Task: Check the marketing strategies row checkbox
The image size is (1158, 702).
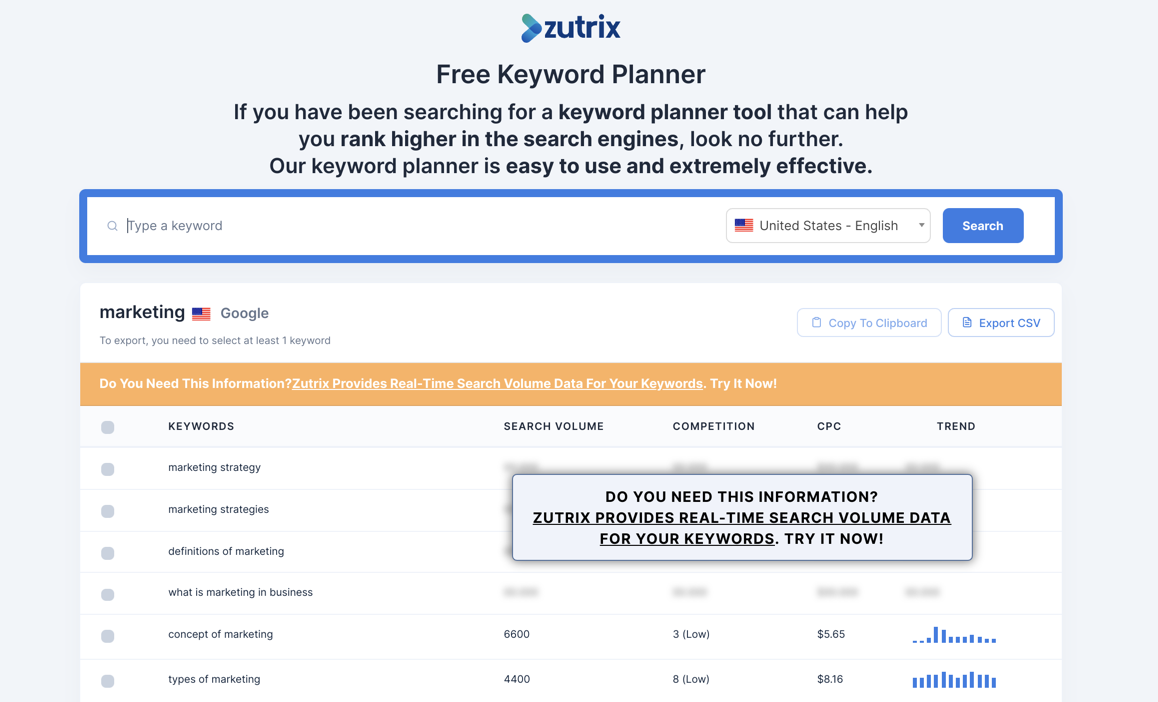Action: click(x=108, y=512)
